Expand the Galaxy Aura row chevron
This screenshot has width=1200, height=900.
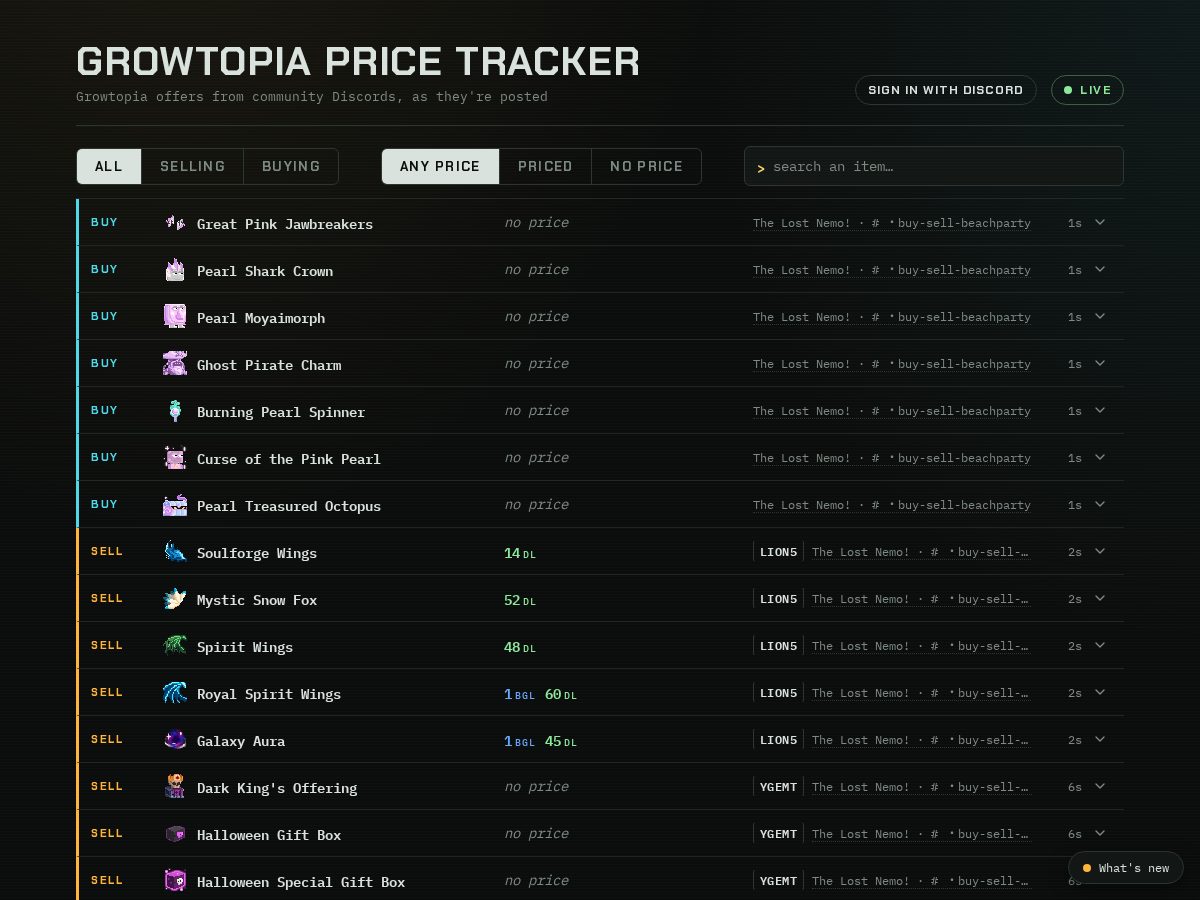click(1100, 739)
